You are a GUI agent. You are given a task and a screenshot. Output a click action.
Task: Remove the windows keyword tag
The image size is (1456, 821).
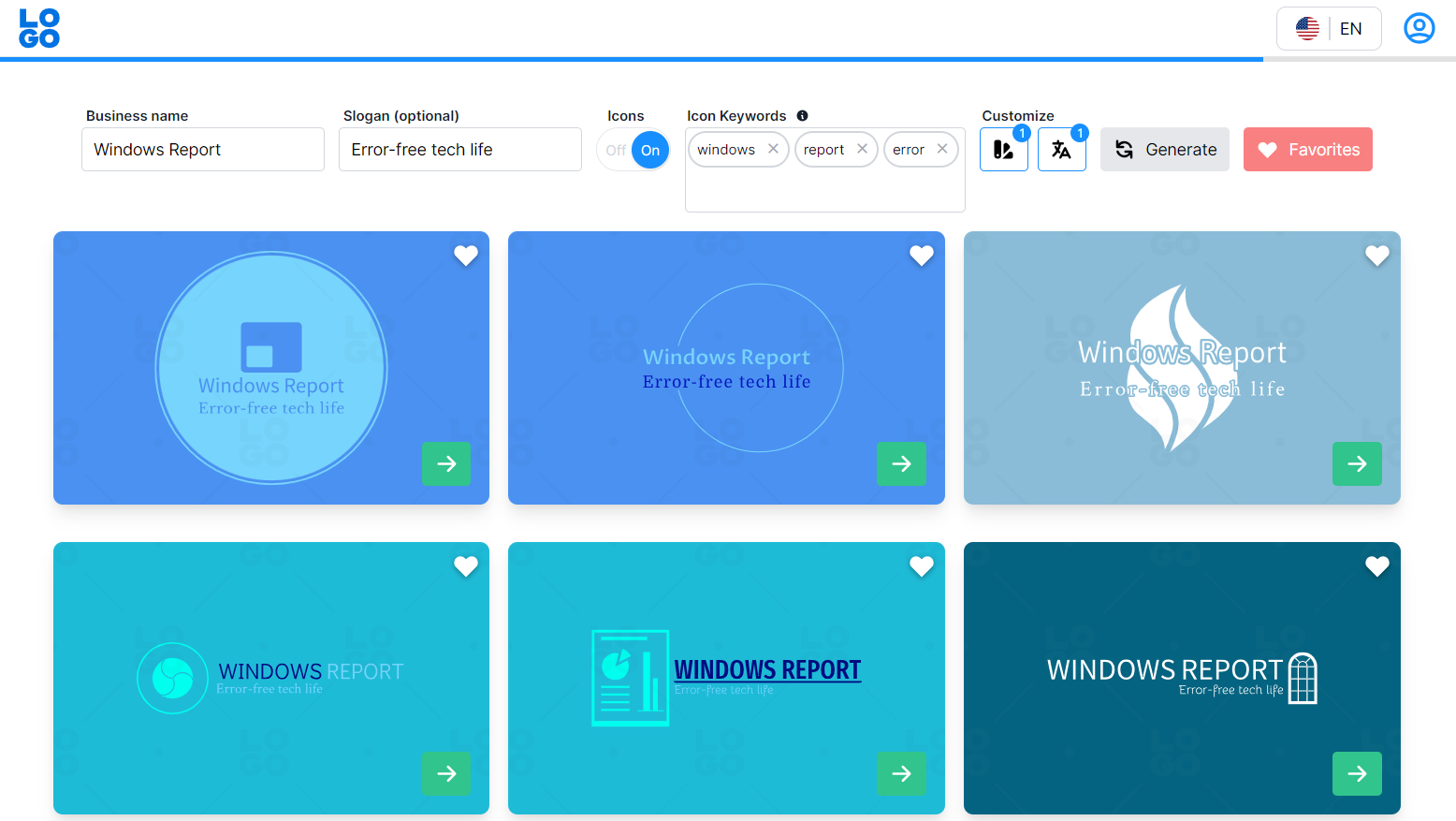click(x=773, y=148)
